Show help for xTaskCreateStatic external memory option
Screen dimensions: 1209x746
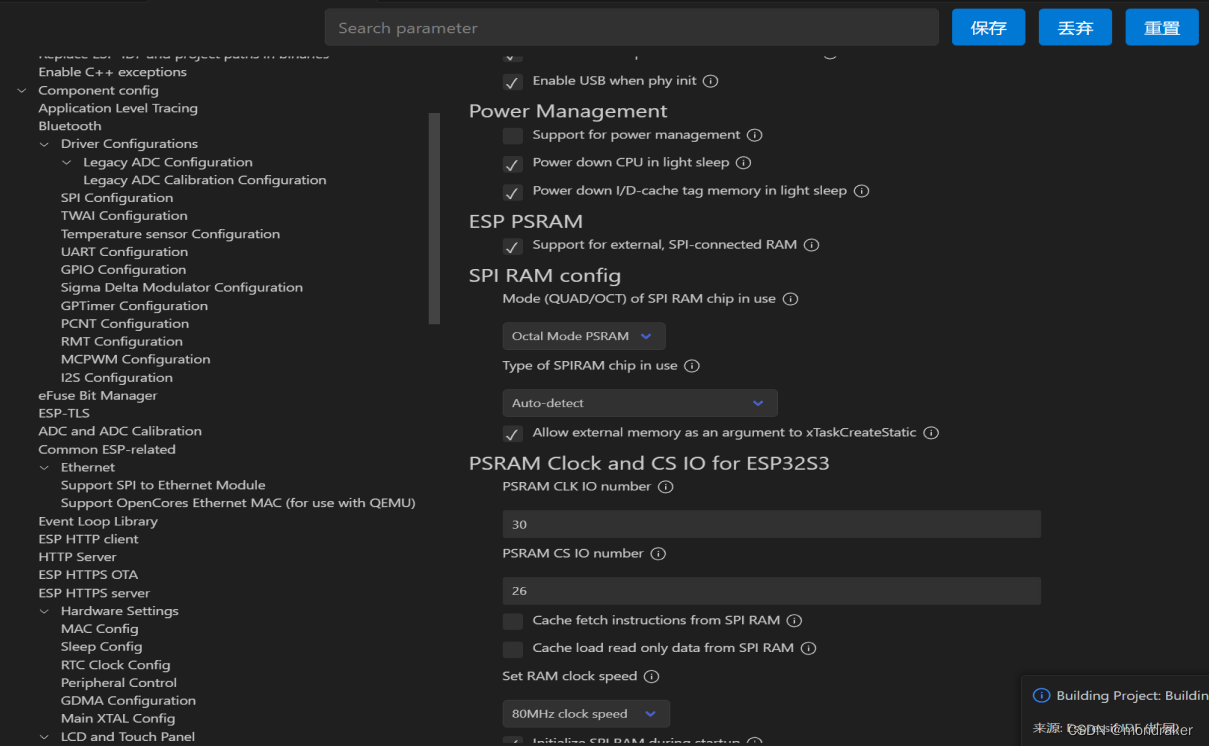tap(931, 433)
